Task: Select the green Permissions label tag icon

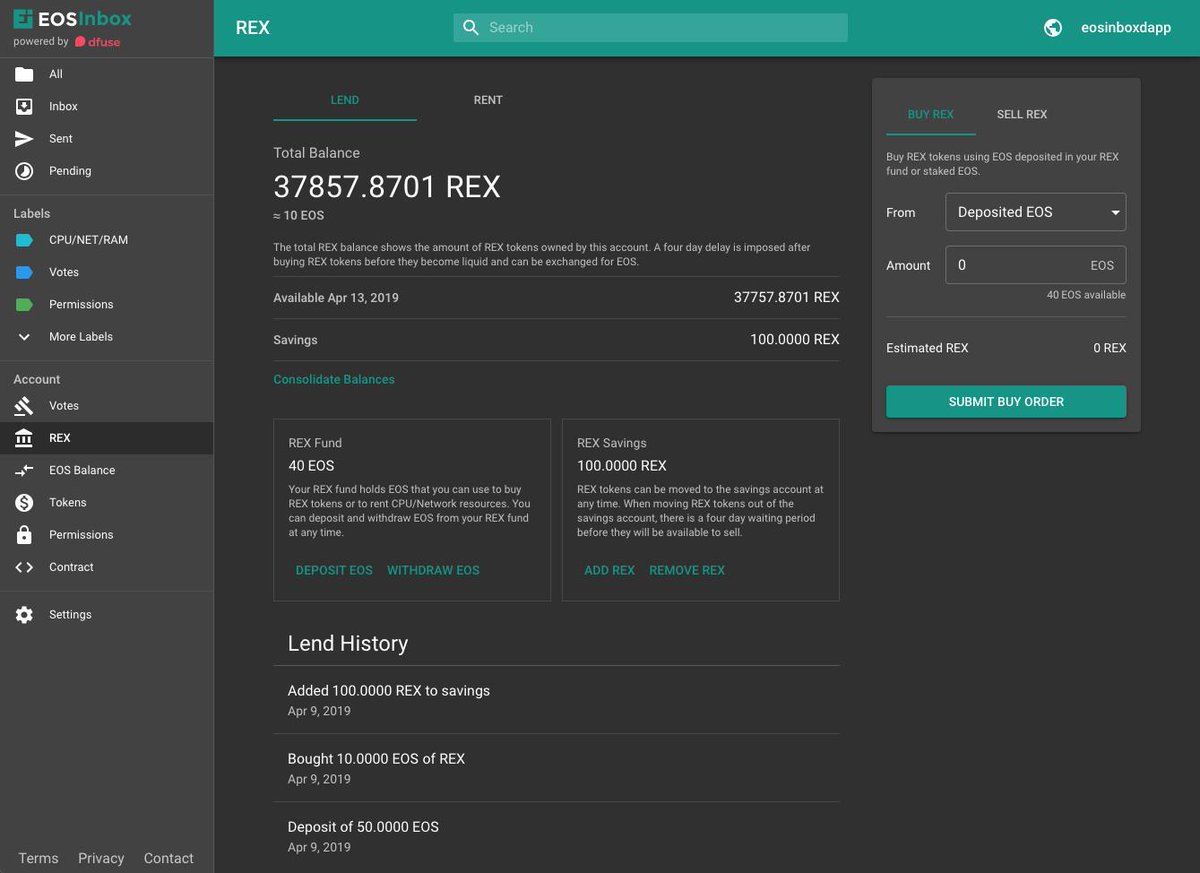Action: click(25, 304)
